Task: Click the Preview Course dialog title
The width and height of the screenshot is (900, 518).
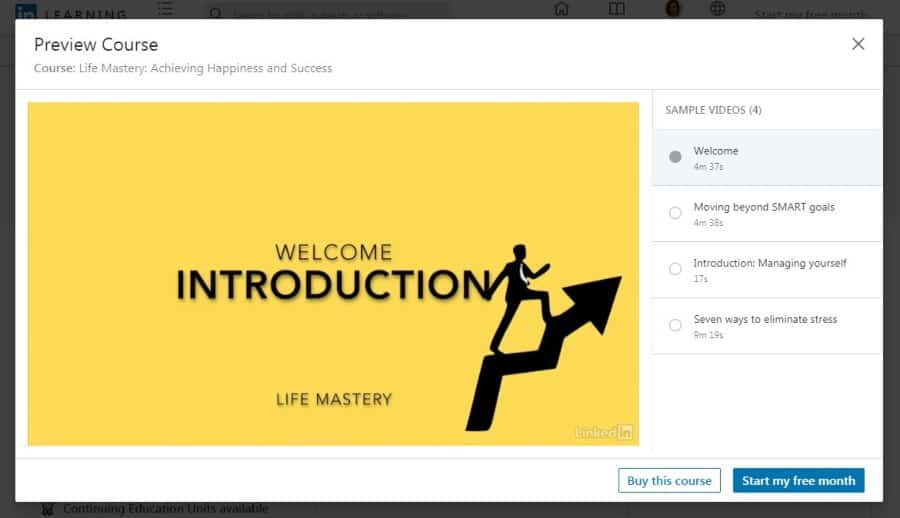Action: [x=96, y=45]
